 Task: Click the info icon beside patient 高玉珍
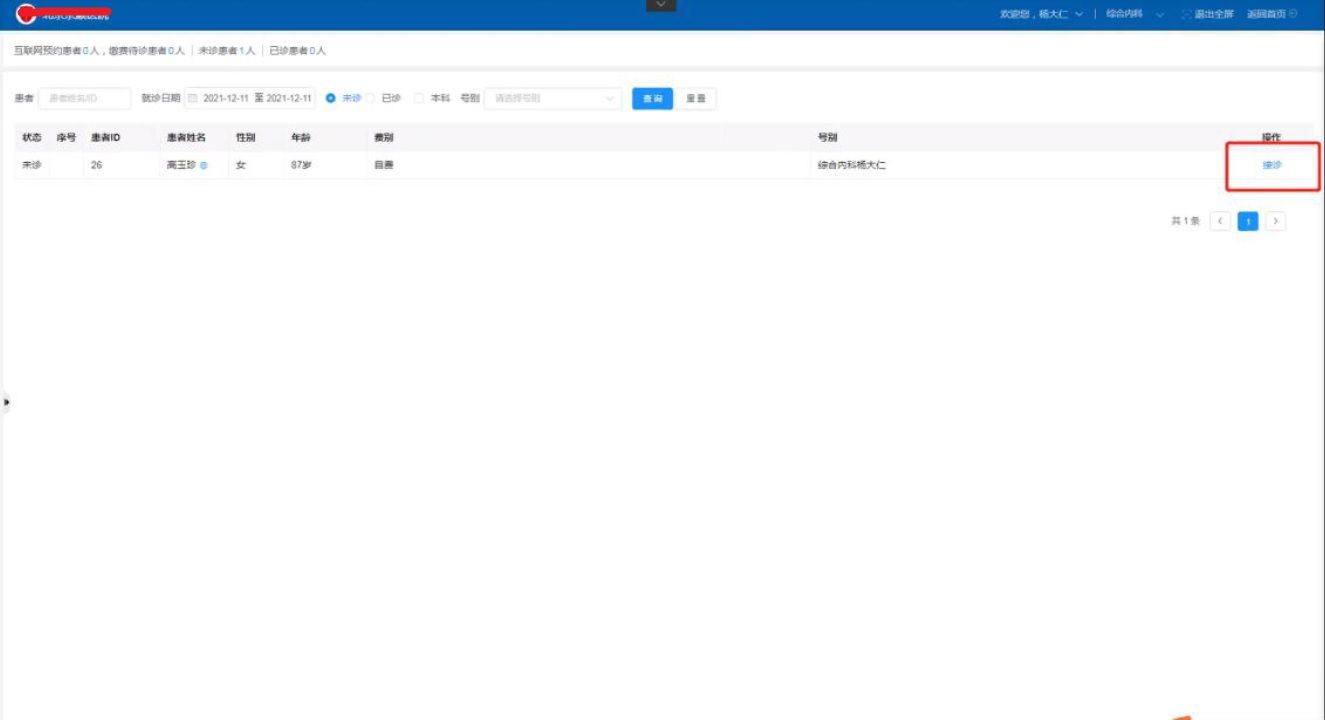pyautogui.click(x=204, y=165)
